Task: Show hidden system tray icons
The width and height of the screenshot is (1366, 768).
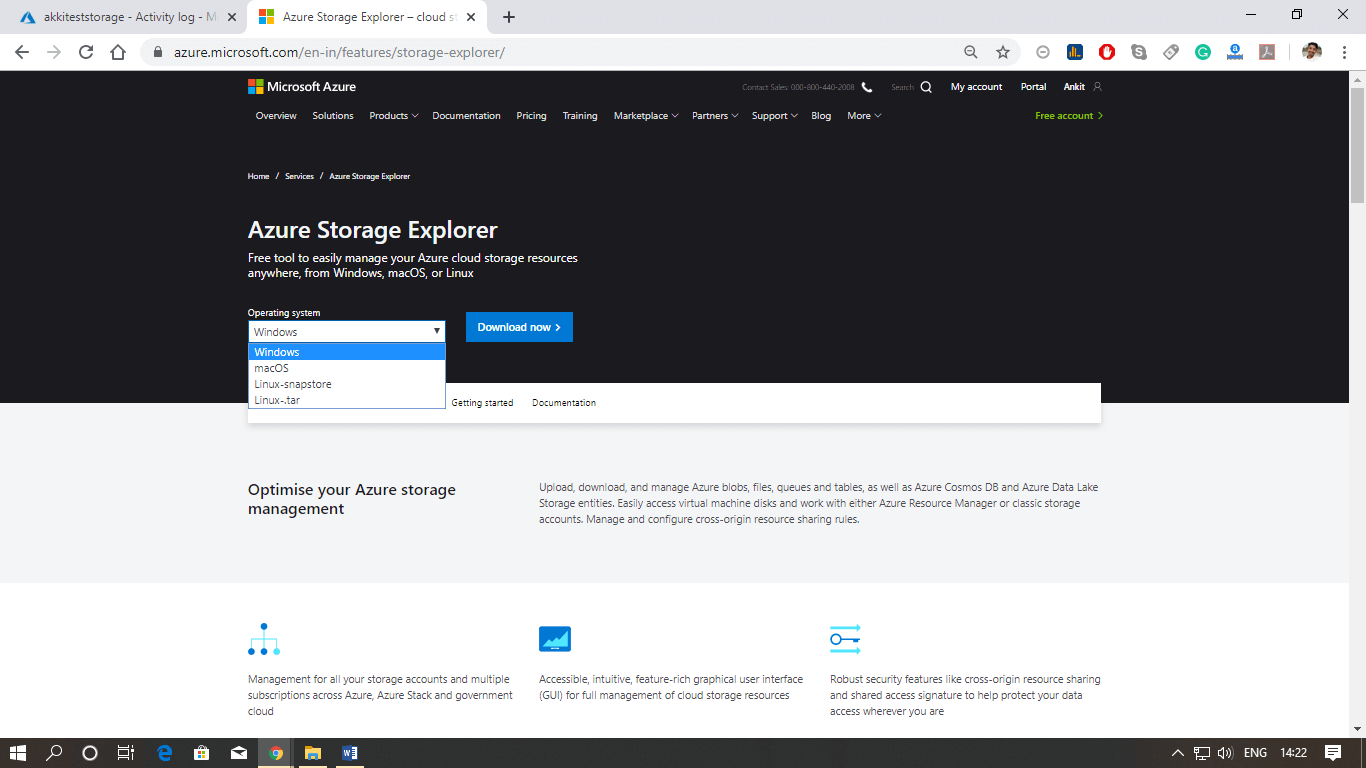Action: [x=1177, y=753]
